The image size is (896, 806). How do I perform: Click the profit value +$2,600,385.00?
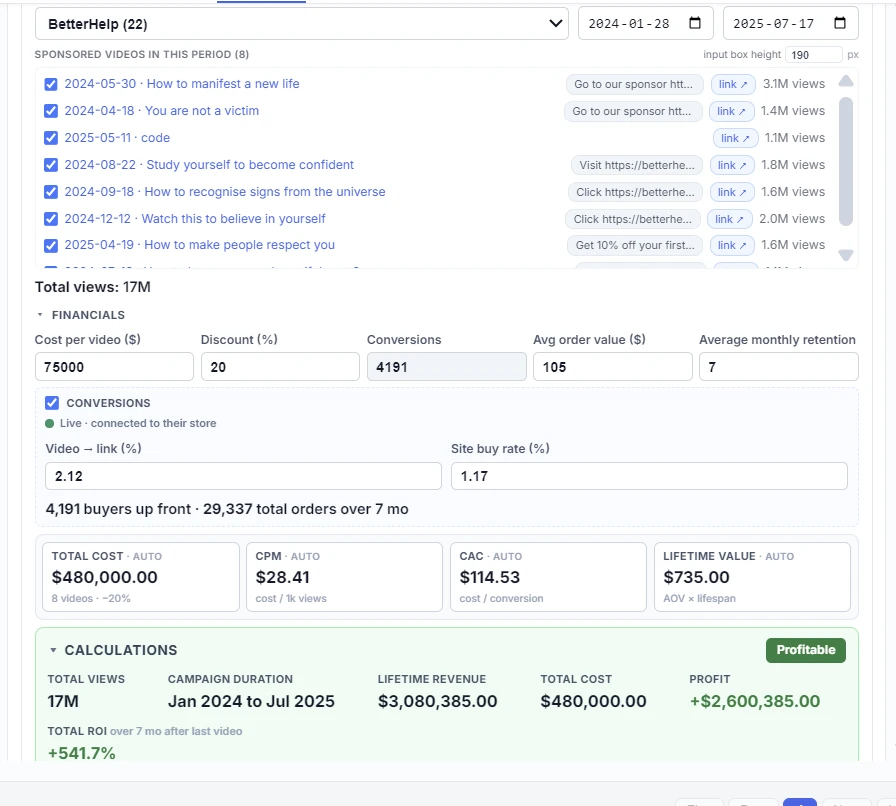click(755, 701)
